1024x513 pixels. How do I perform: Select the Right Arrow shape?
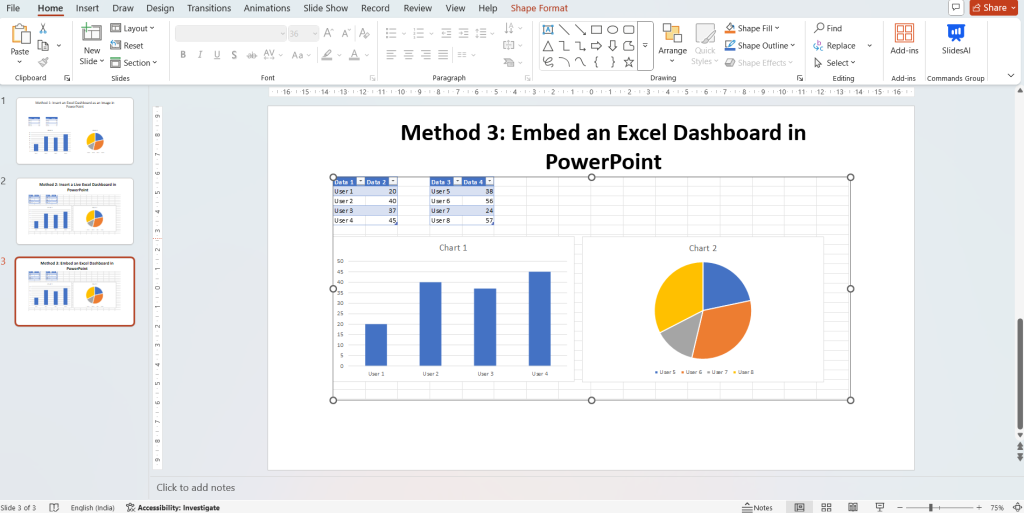point(596,46)
